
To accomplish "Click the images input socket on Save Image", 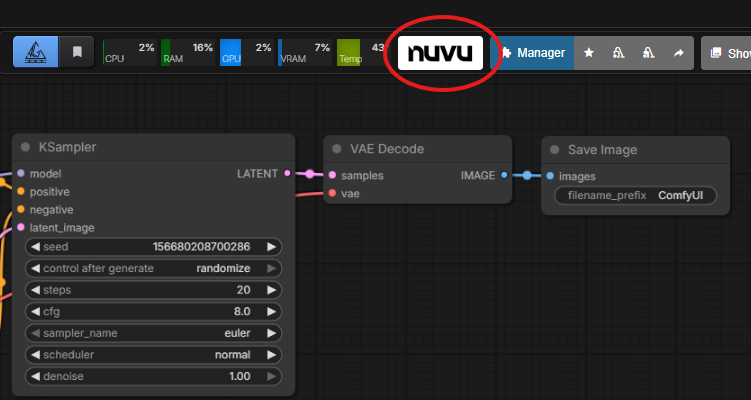I will 550,176.
